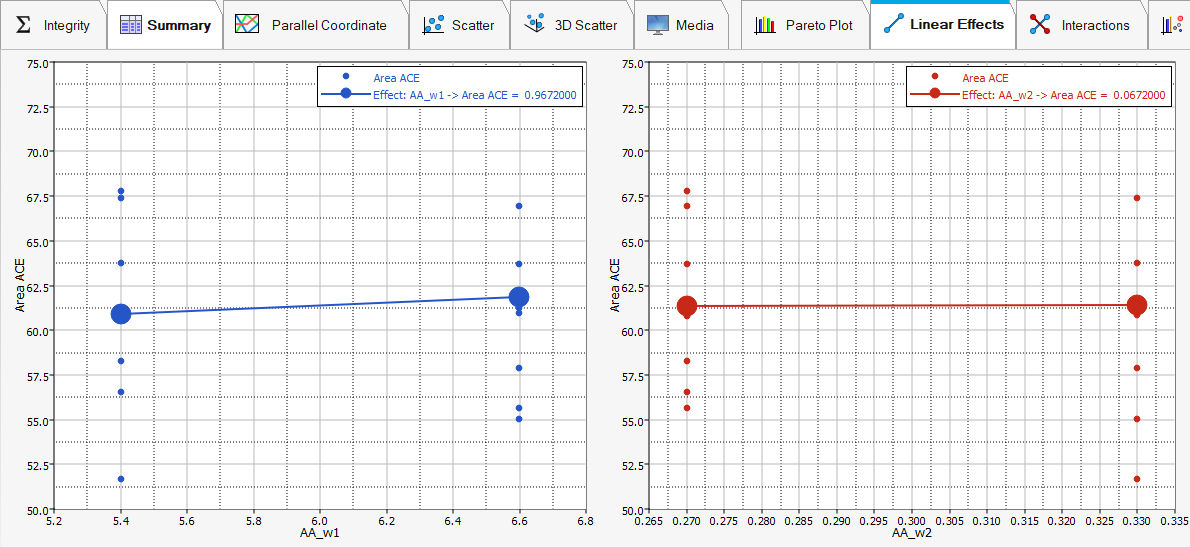Click the red 'Area ACE' legend entry
This screenshot has width=1190, height=547.
click(x=985, y=77)
